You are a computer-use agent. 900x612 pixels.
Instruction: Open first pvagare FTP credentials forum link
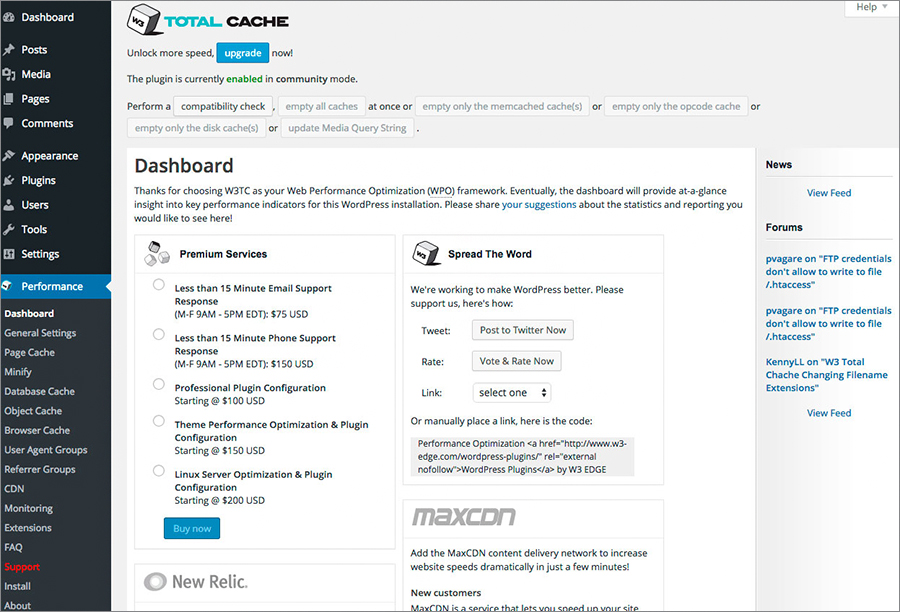point(828,272)
